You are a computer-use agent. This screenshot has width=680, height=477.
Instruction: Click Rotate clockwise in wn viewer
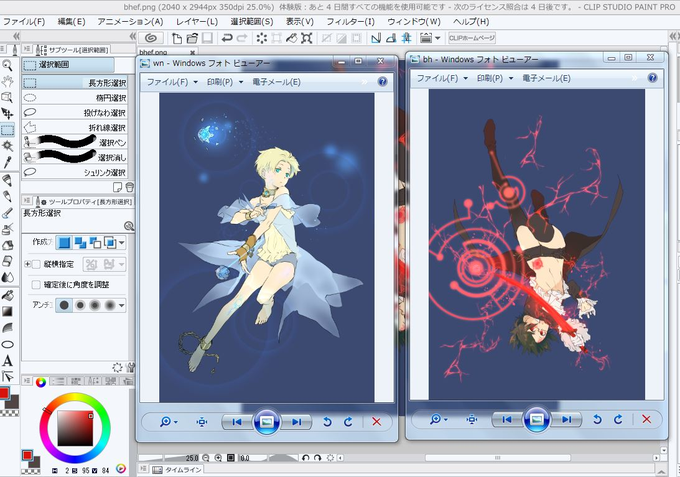coord(348,421)
